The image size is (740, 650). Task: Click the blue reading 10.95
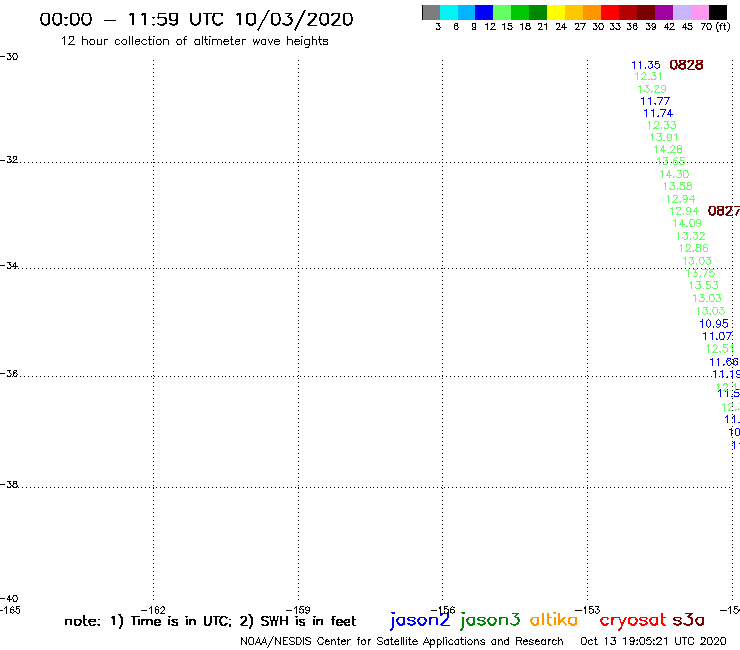714,324
